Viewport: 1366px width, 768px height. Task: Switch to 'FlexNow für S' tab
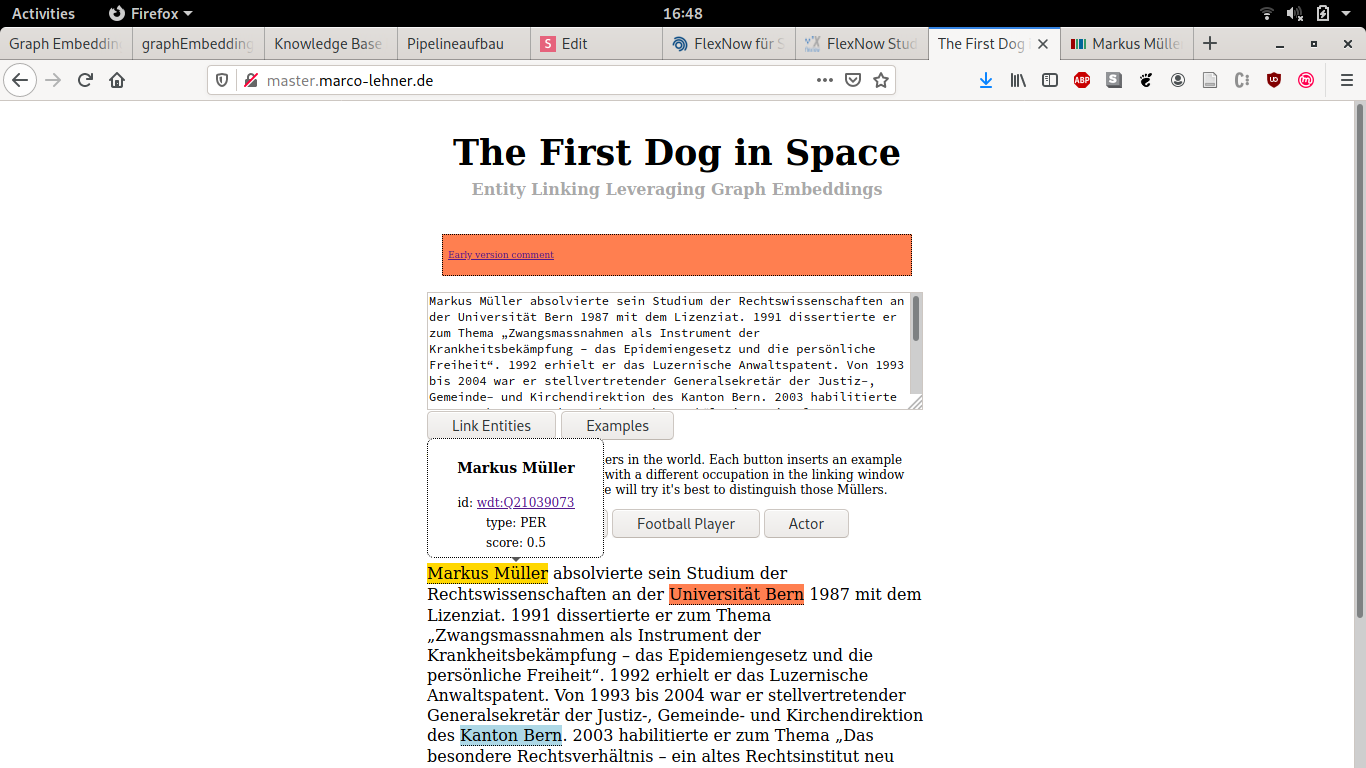click(730, 44)
